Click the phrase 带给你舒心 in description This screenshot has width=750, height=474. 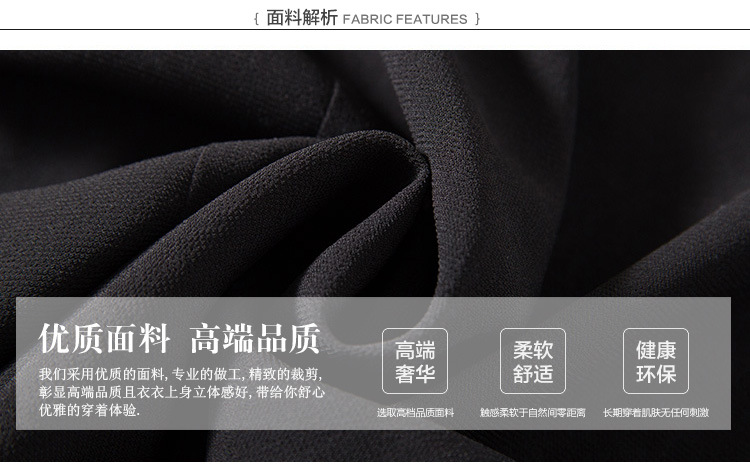coord(290,392)
